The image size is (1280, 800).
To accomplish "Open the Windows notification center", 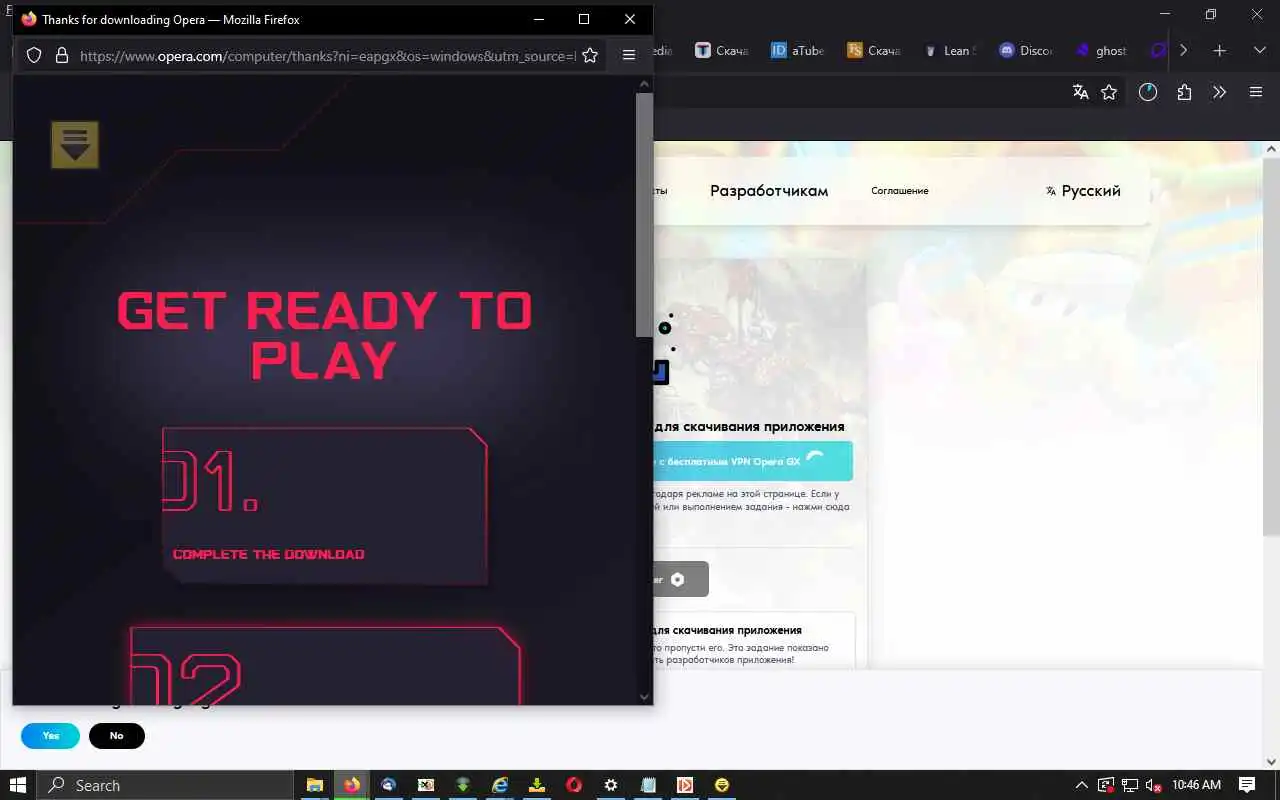I will pos(1247,785).
